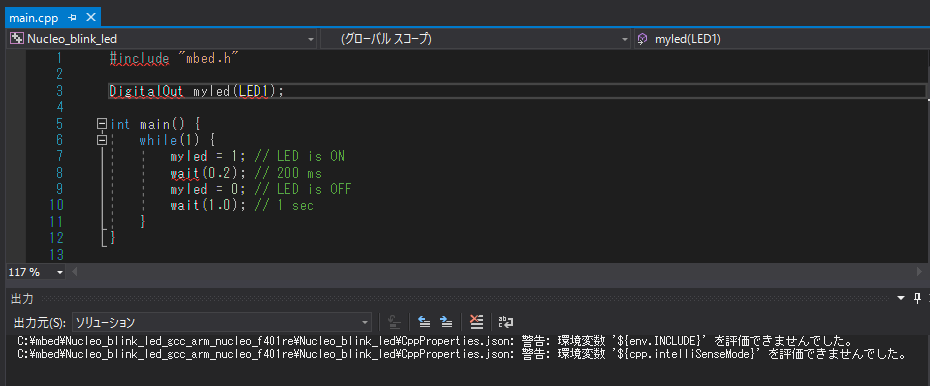This screenshot has height=386, width=930.
Task: Clear all output text
Action: point(476,322)
